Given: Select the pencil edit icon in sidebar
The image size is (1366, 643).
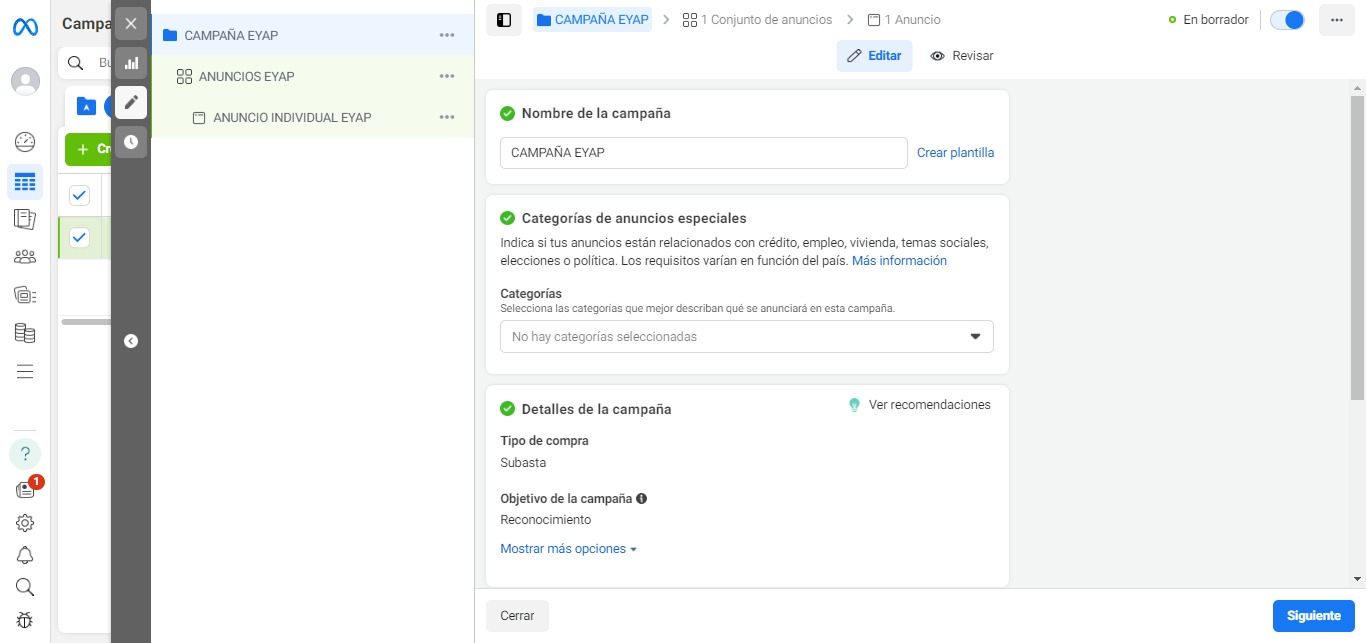Looking at the screenshot, I should 131,102.
